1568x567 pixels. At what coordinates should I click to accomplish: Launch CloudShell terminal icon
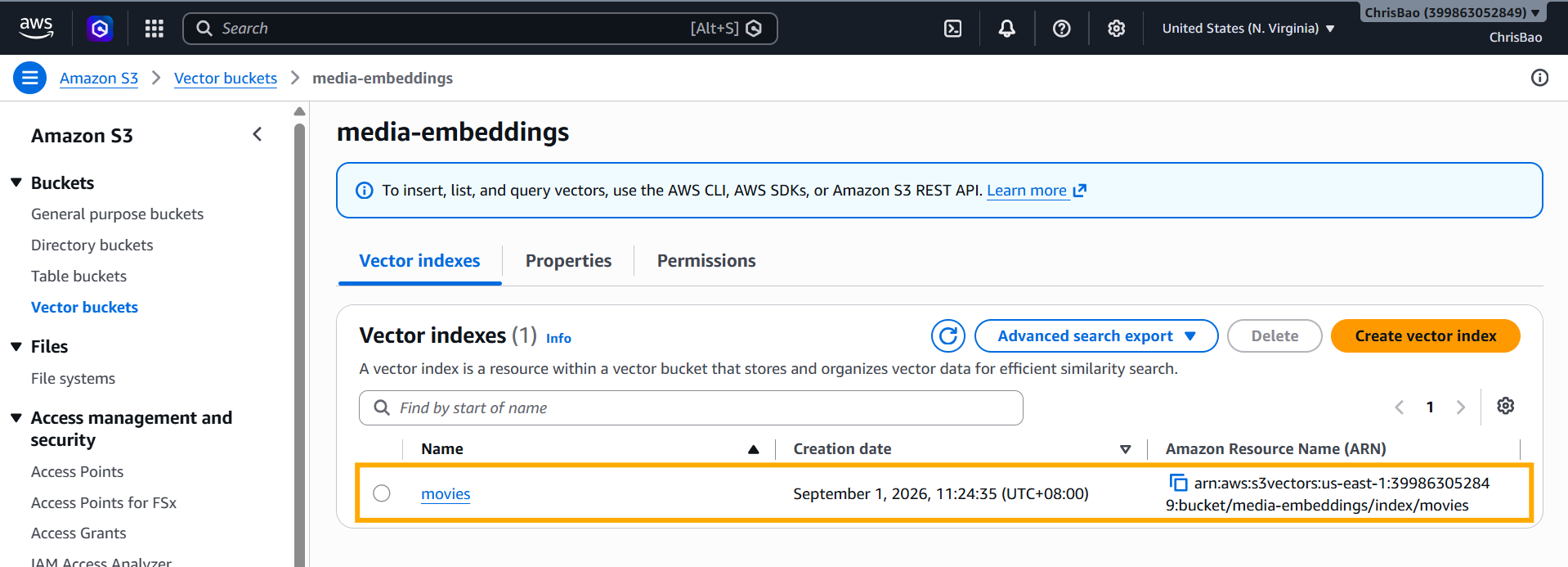pos(952,29)
